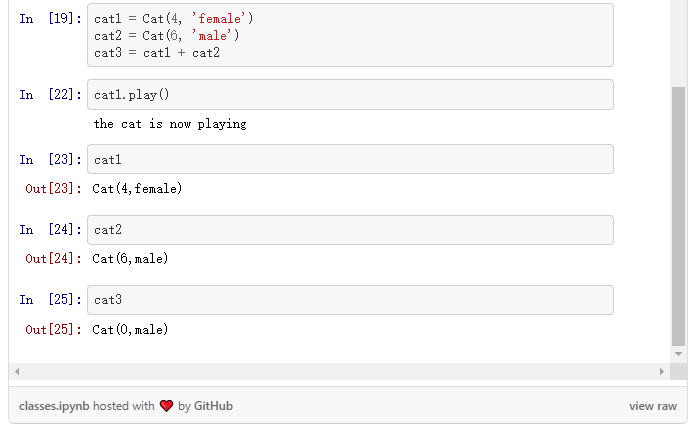Screen dimensions: 694x427
Task: Click the "view raw" link
Action: coord(653,406)
